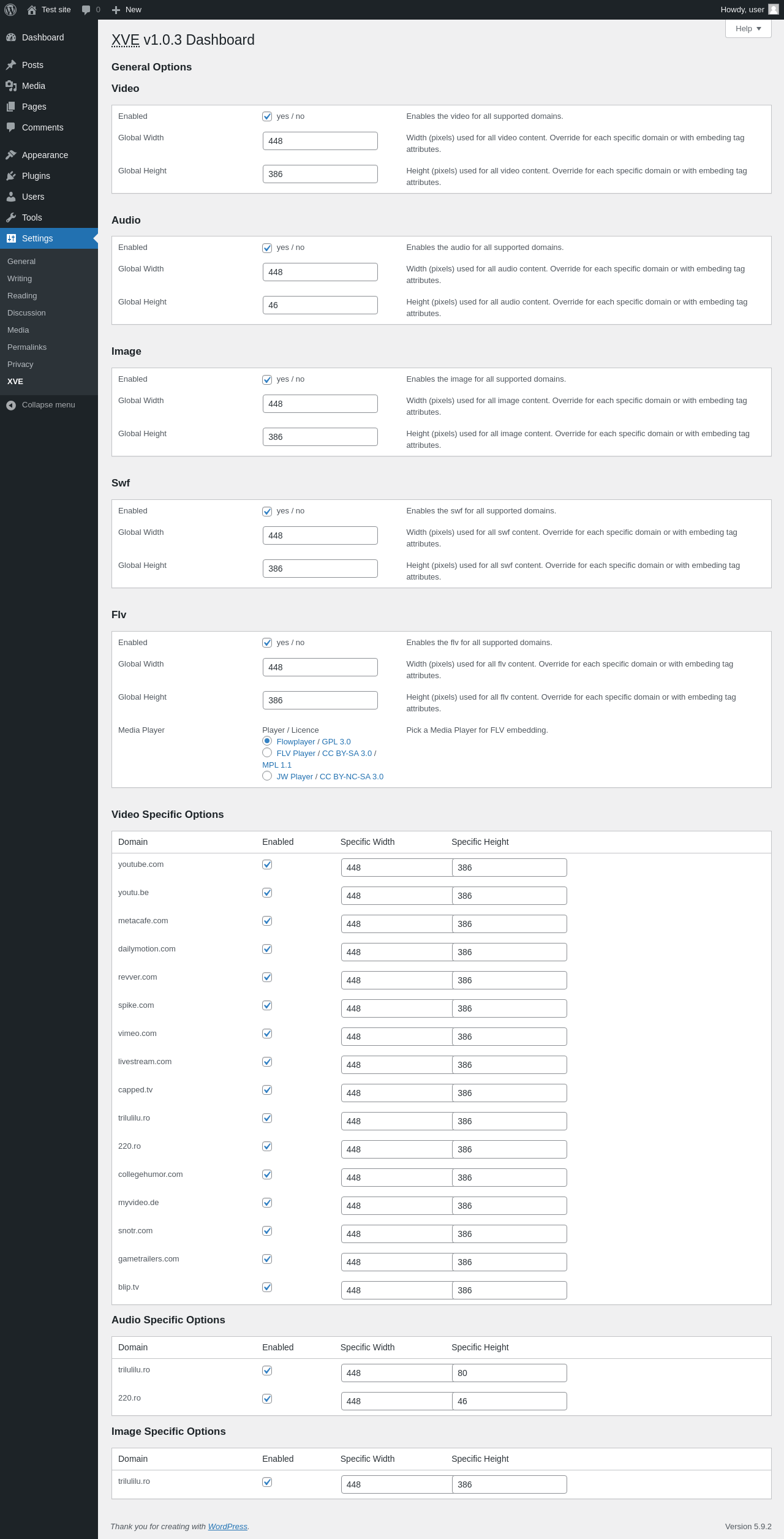Uncheck 220.ro audio enabled checkbox
784x1539 pixels.
[267, 1399]
